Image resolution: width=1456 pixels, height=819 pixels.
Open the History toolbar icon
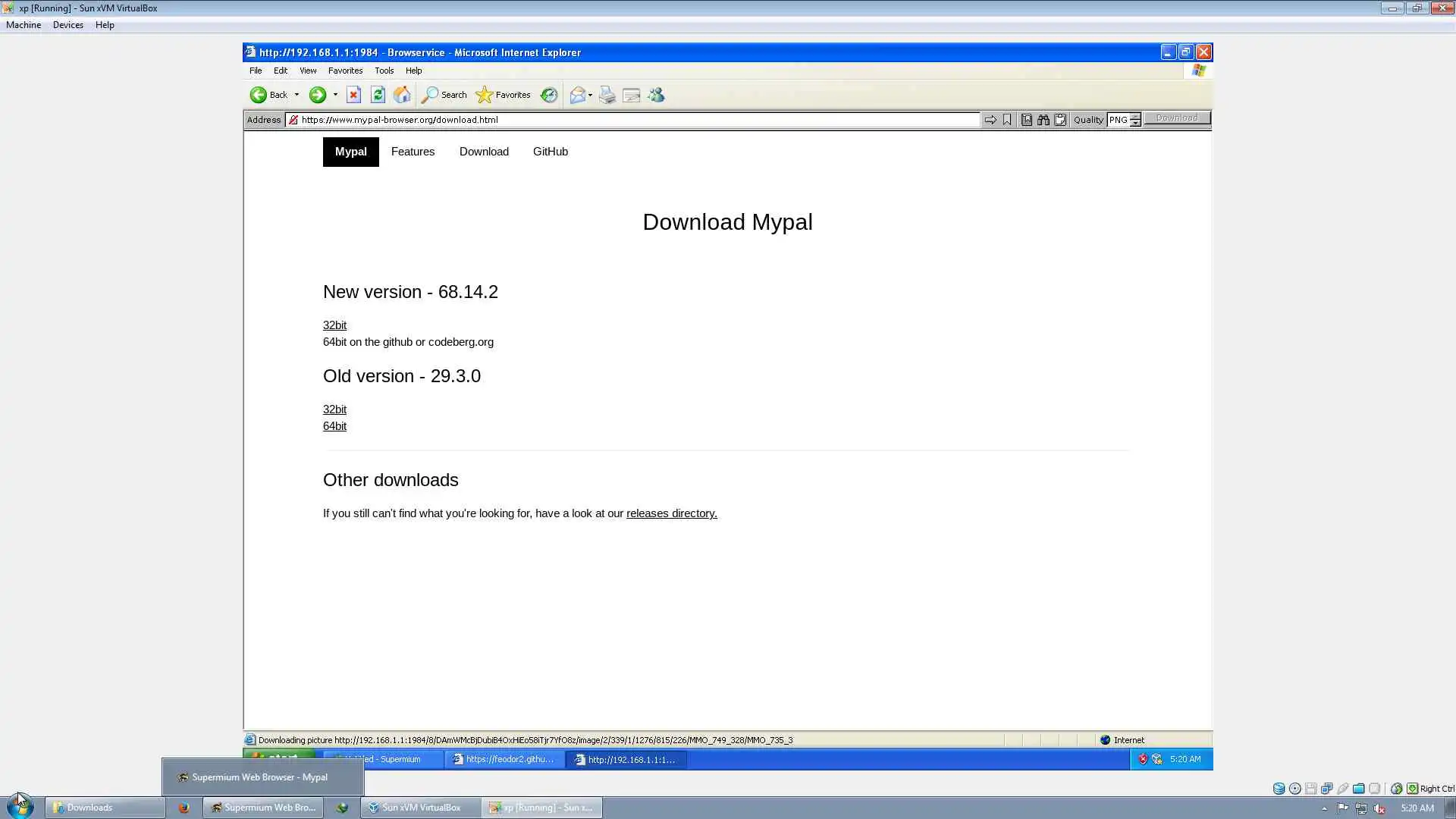tap(549, 95)
